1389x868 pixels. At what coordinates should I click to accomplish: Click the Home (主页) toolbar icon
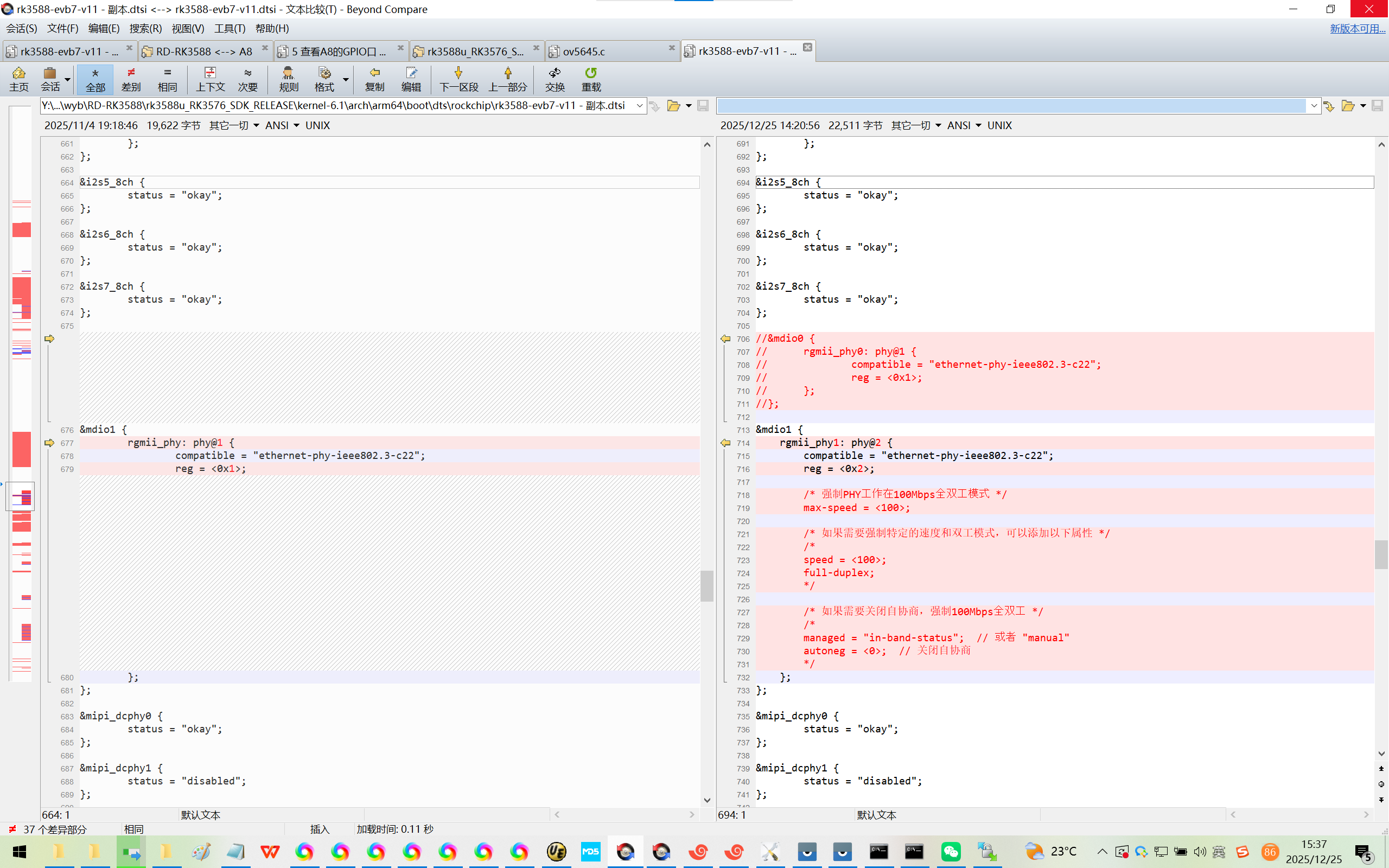(x=18, y=79)
